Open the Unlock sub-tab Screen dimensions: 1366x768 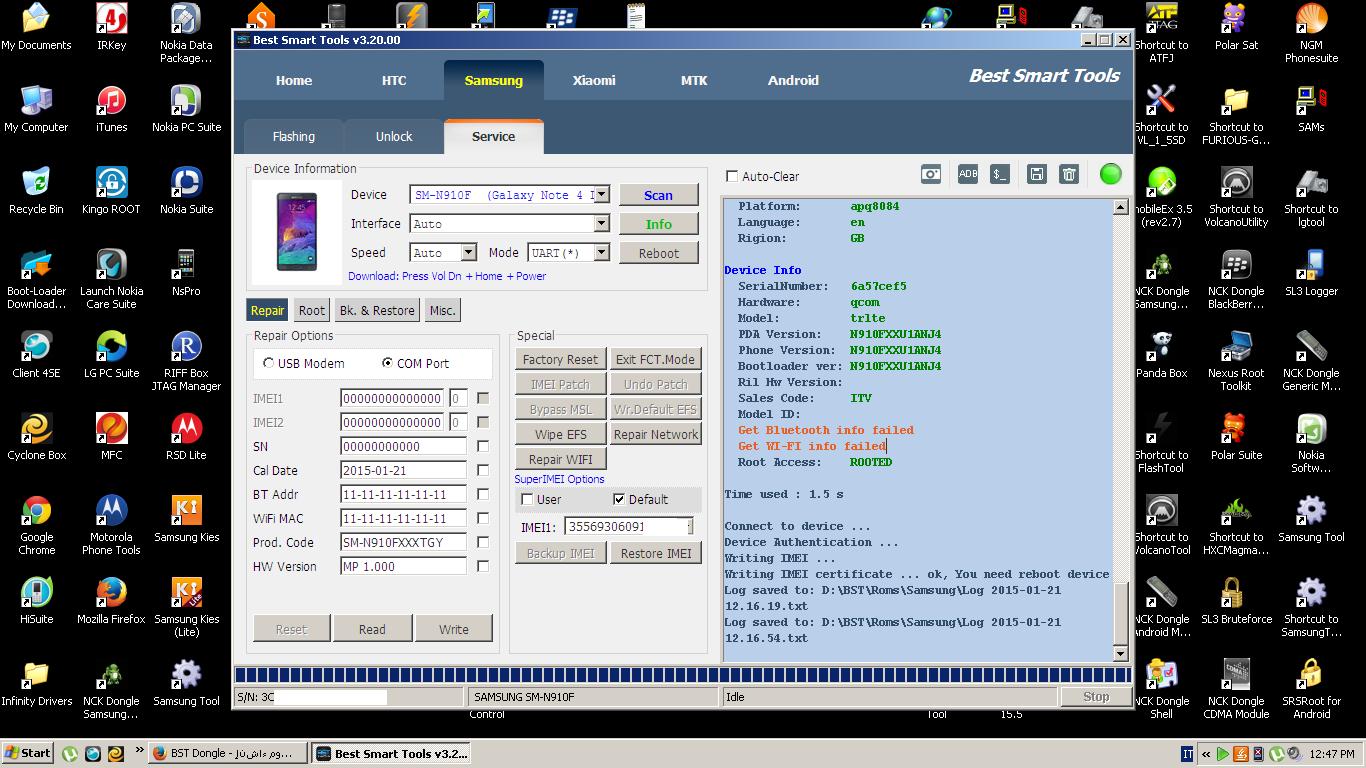(x=394, y=136)
